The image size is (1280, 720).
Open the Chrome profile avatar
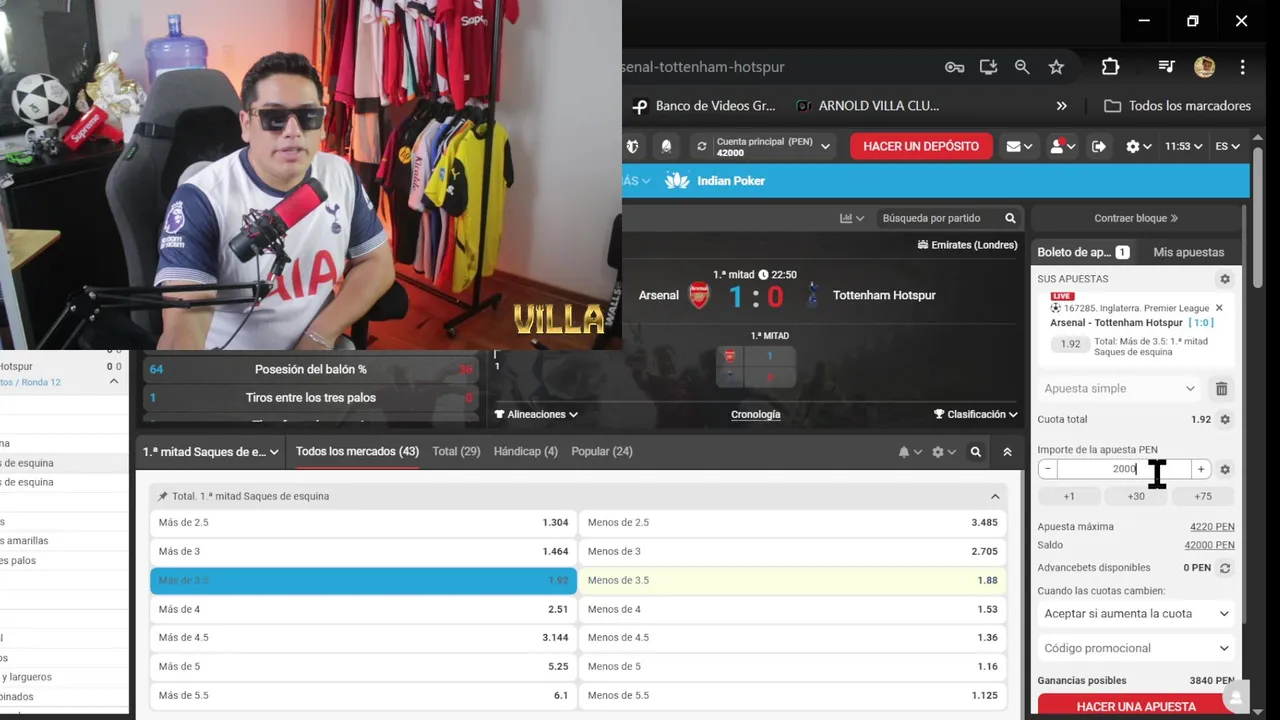click(x=1204, y=67)
